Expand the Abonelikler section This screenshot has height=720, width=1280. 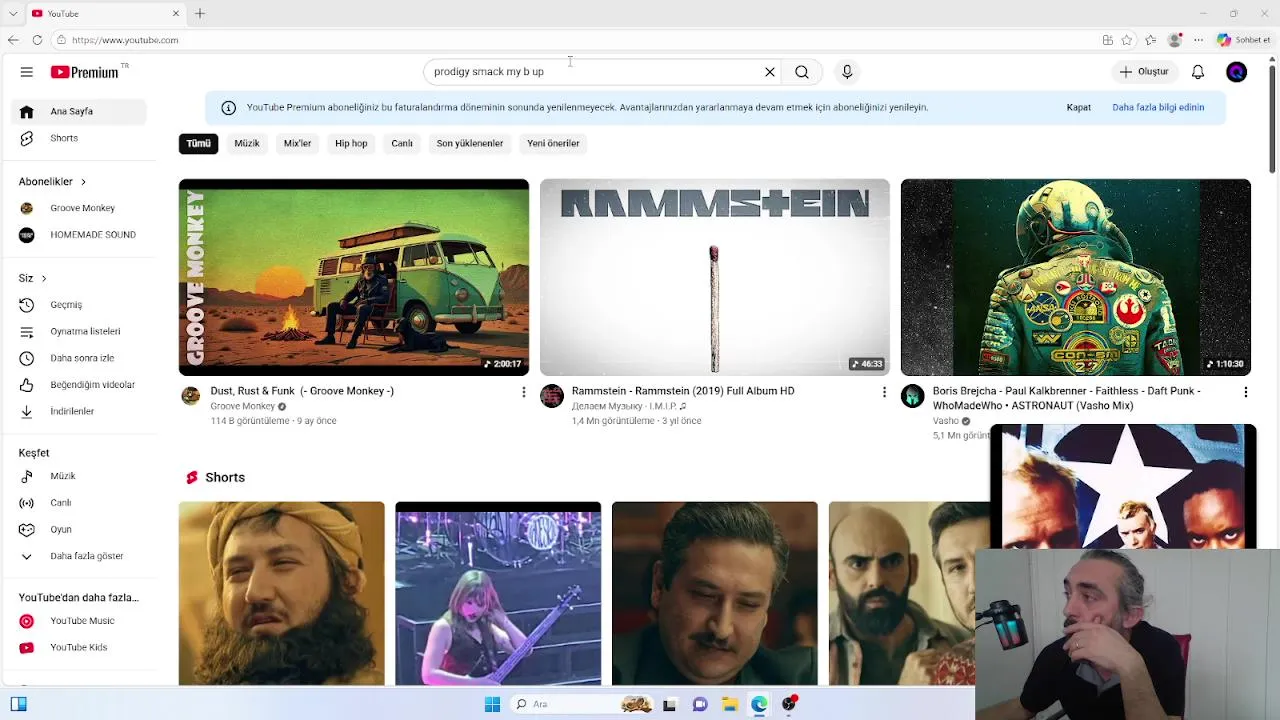[x=52, y=181]
